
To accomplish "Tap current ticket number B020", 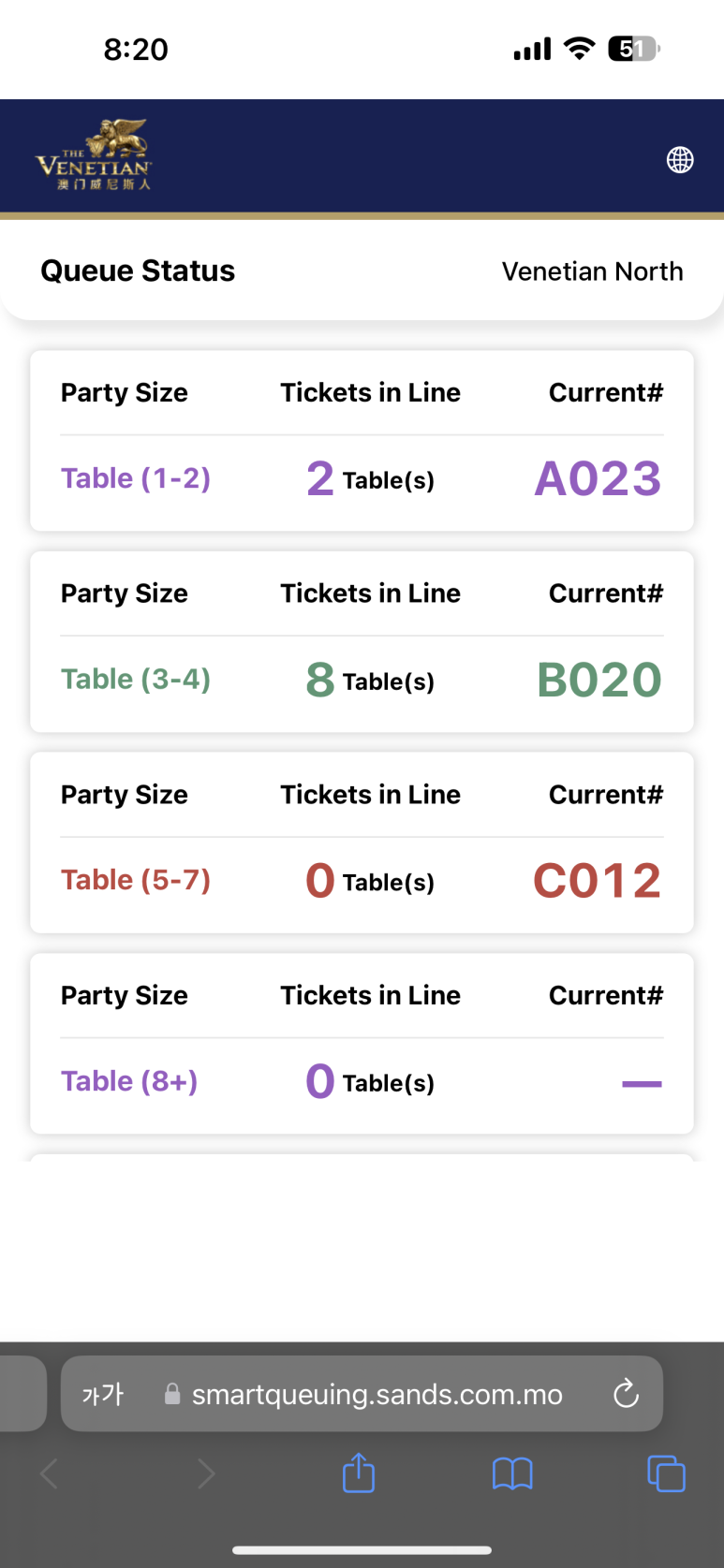I will click(x=599, y=680).
